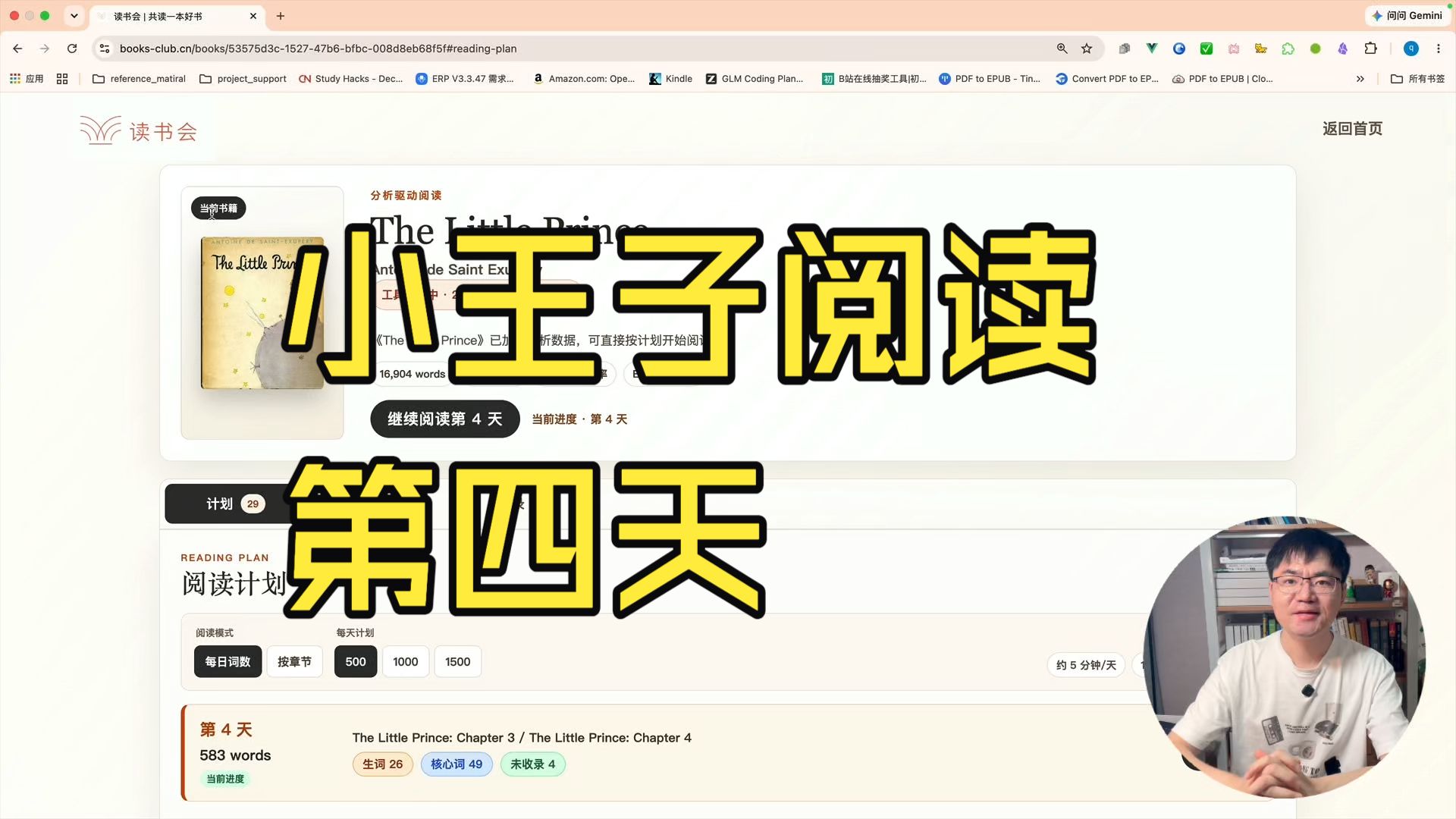The image size is (1456, 819).
Task: Open reference_matiral bookmark folder
Action: tap(139, 79)
